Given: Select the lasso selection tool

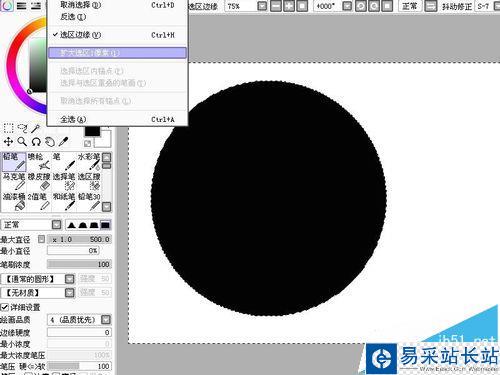Looking at the screenshot, I should pos(22,128).
